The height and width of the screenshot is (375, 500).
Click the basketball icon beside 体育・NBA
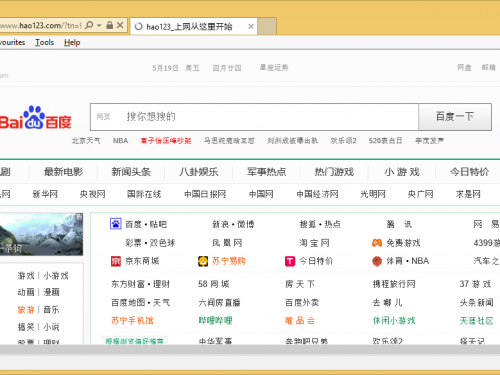coord(377,261)
